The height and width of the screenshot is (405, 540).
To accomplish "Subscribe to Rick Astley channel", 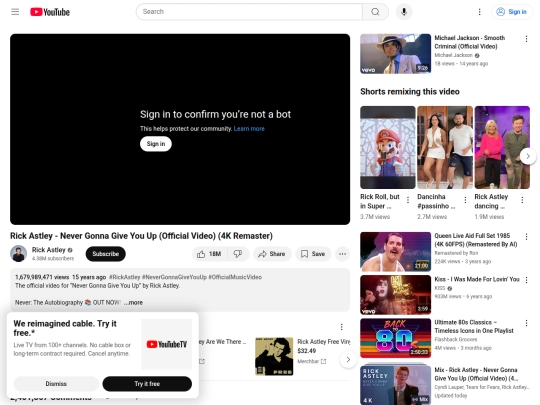I will 106,254.
